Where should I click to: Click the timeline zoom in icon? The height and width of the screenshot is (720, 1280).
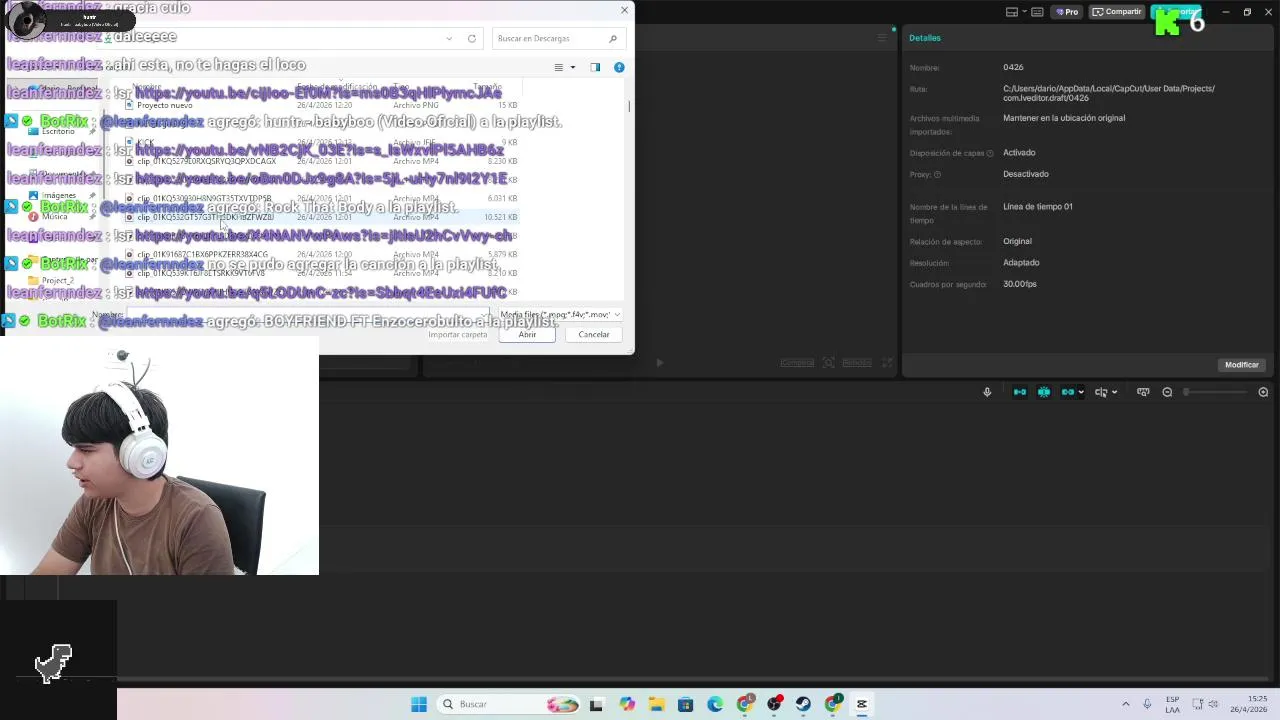click(1263, 392)
